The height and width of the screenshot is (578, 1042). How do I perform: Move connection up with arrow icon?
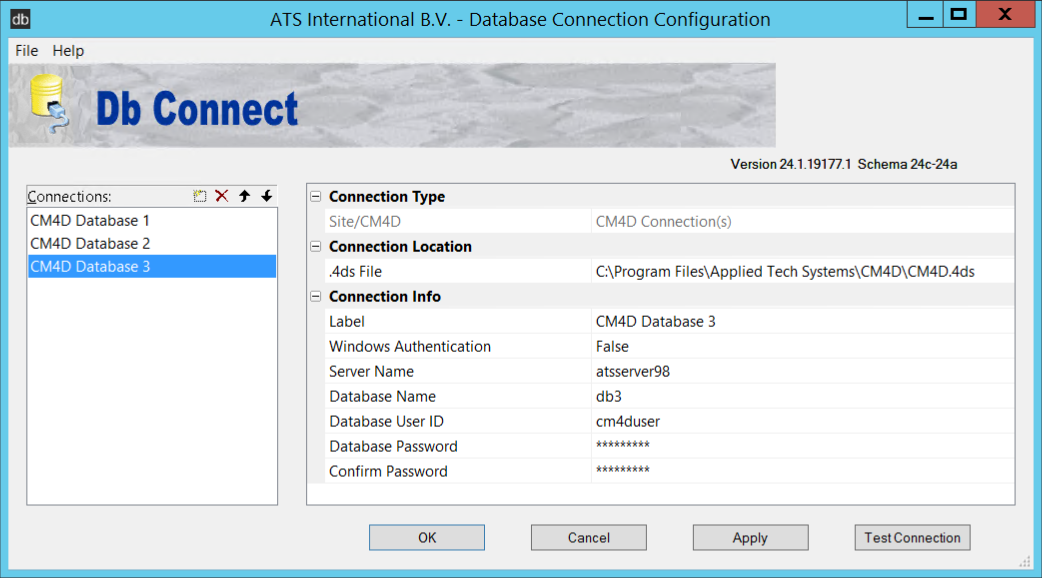click(x=245, y=196)
